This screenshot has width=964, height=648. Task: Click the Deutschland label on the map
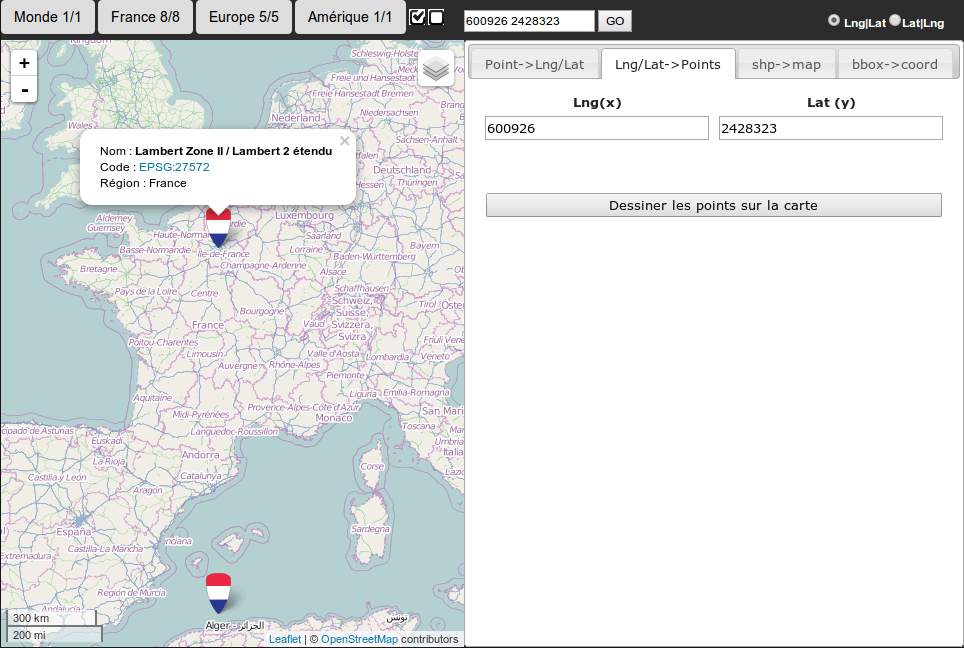402,170
